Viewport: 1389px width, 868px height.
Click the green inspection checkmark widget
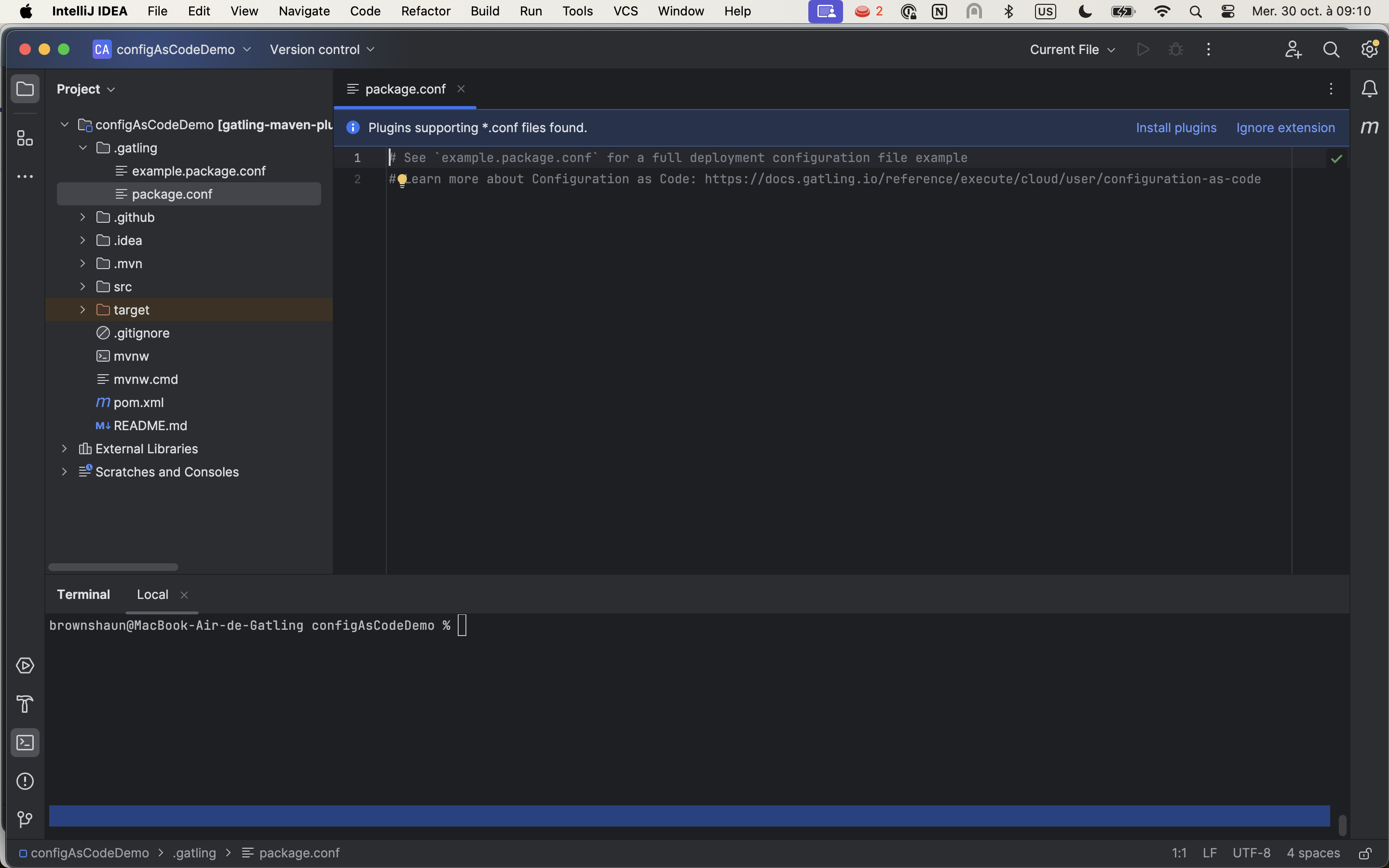tap(1336, 159)
